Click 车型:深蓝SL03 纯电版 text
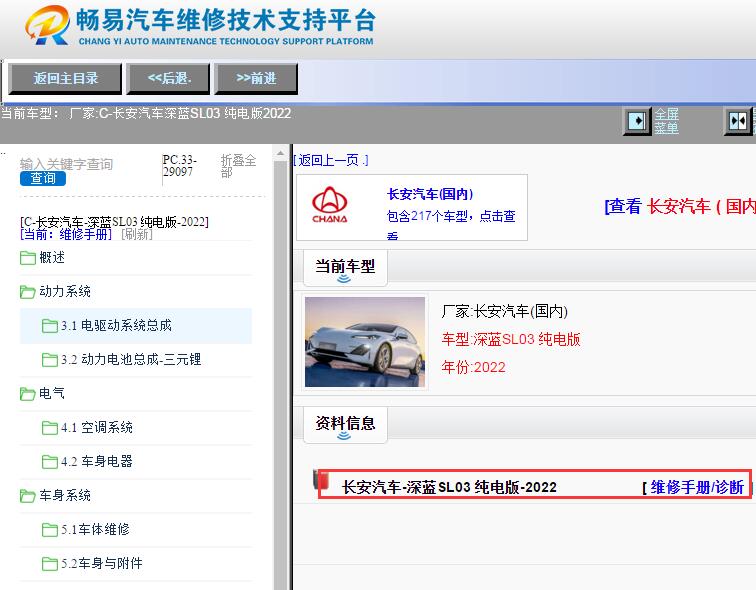756x590 pixels. (x=511, y=339)
